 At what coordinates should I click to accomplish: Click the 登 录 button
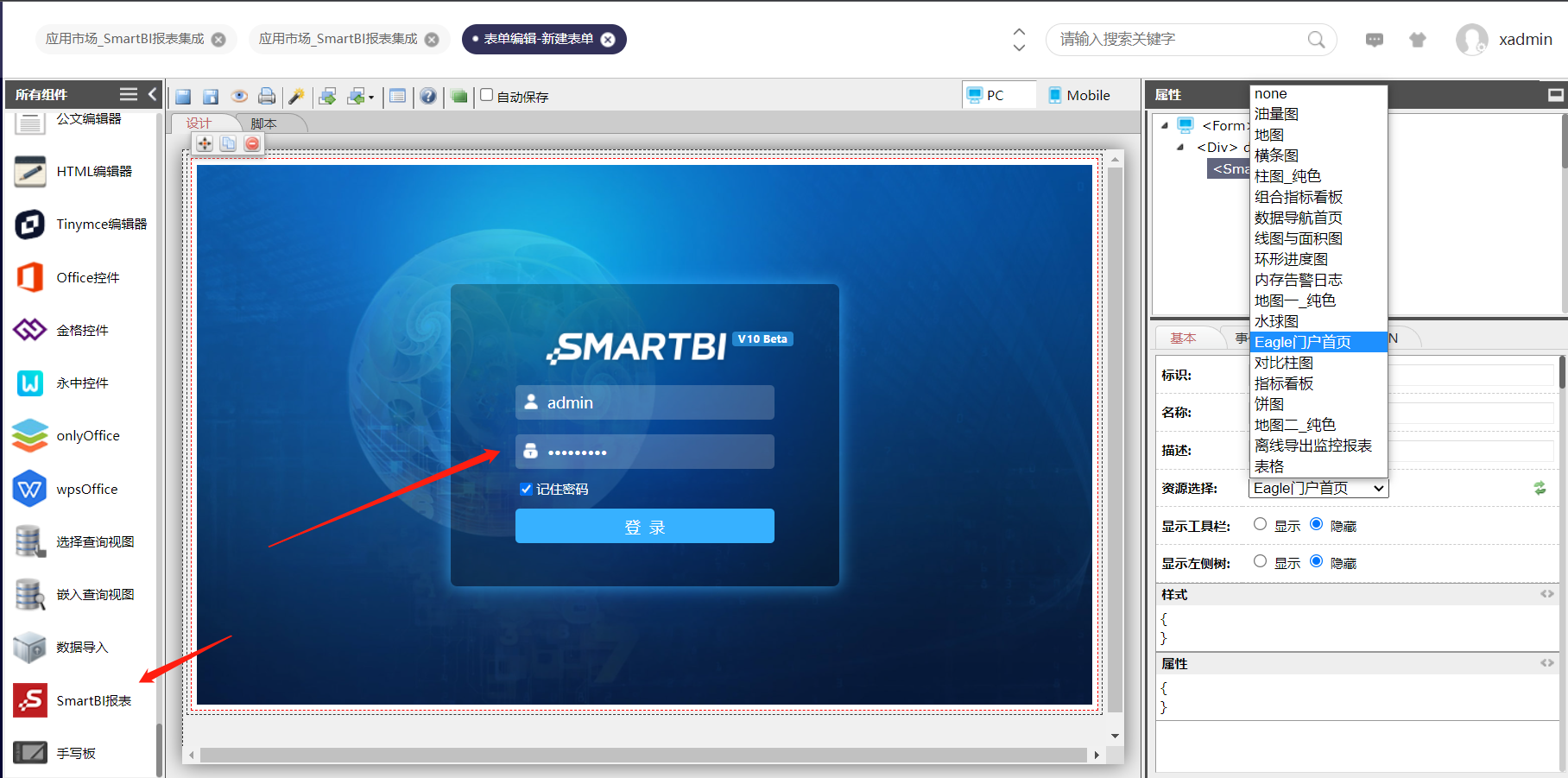pyautogui.click(x=645, y=526)
